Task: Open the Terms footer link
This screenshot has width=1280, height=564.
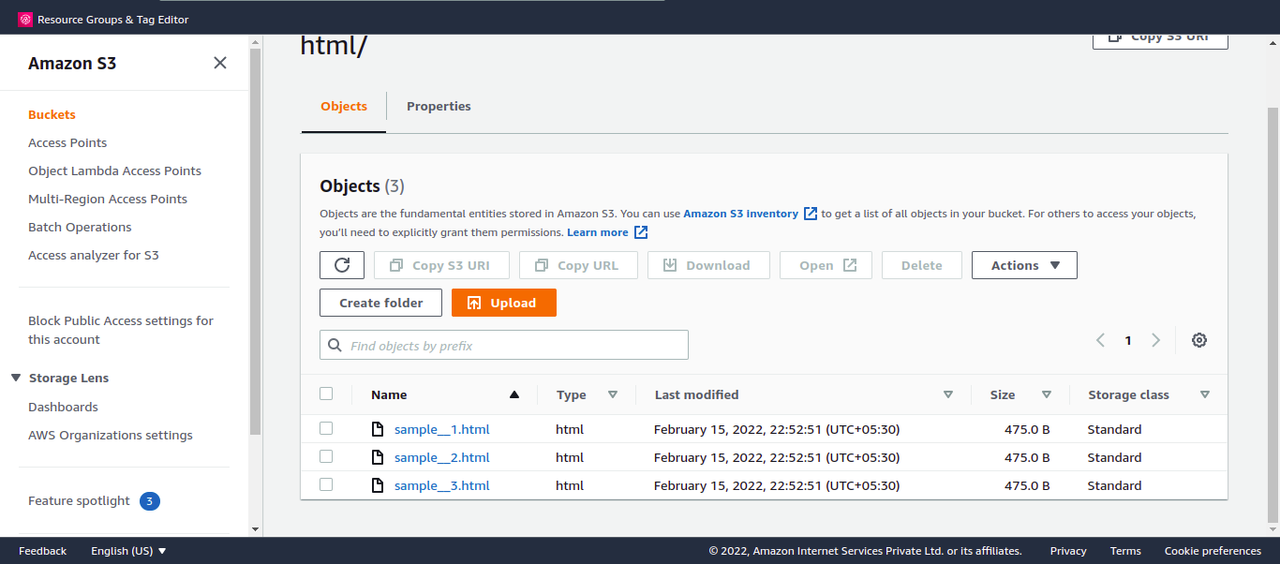Action: tap(1125, 551)
